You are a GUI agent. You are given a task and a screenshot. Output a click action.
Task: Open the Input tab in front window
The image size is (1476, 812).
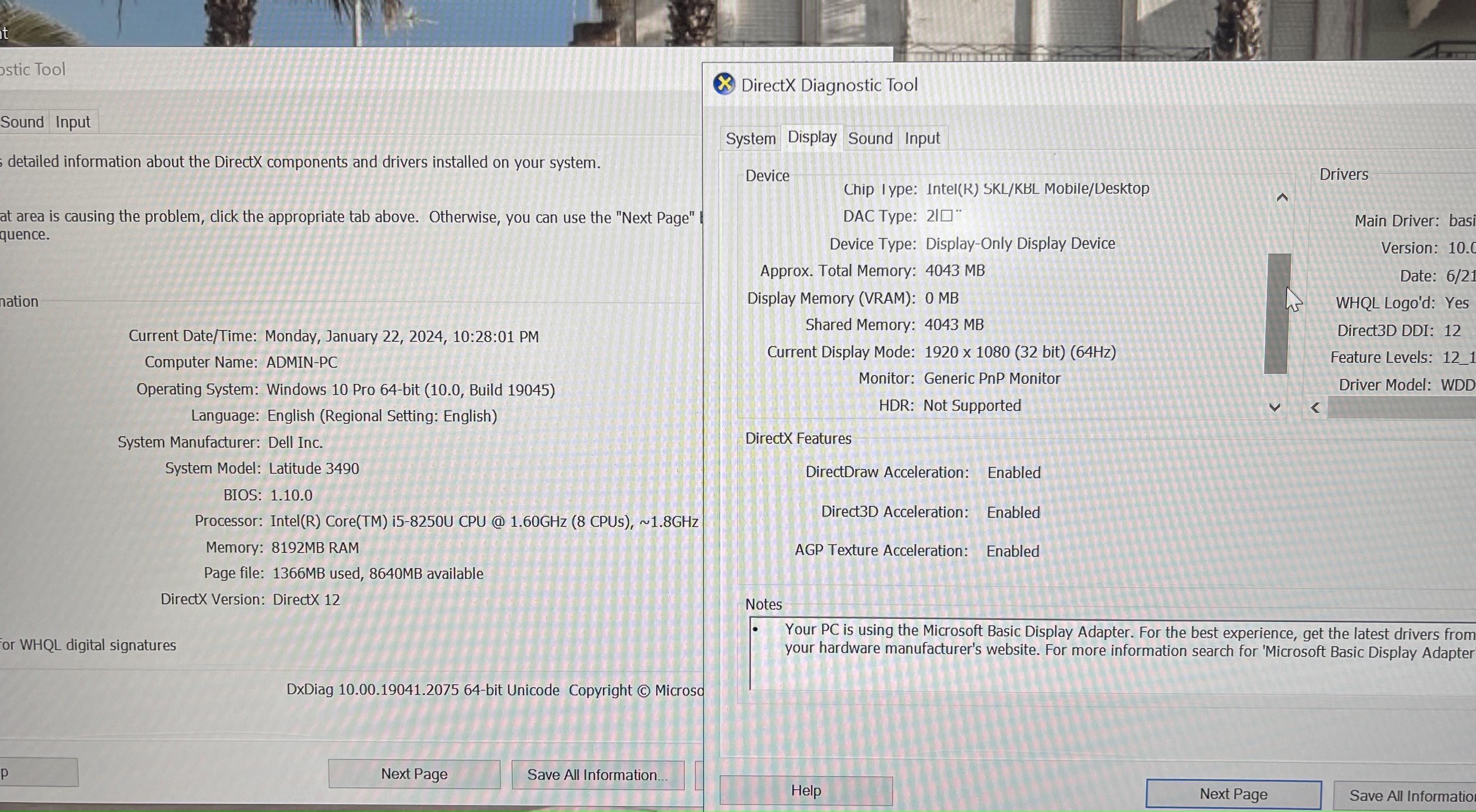(x=922, y=139)
